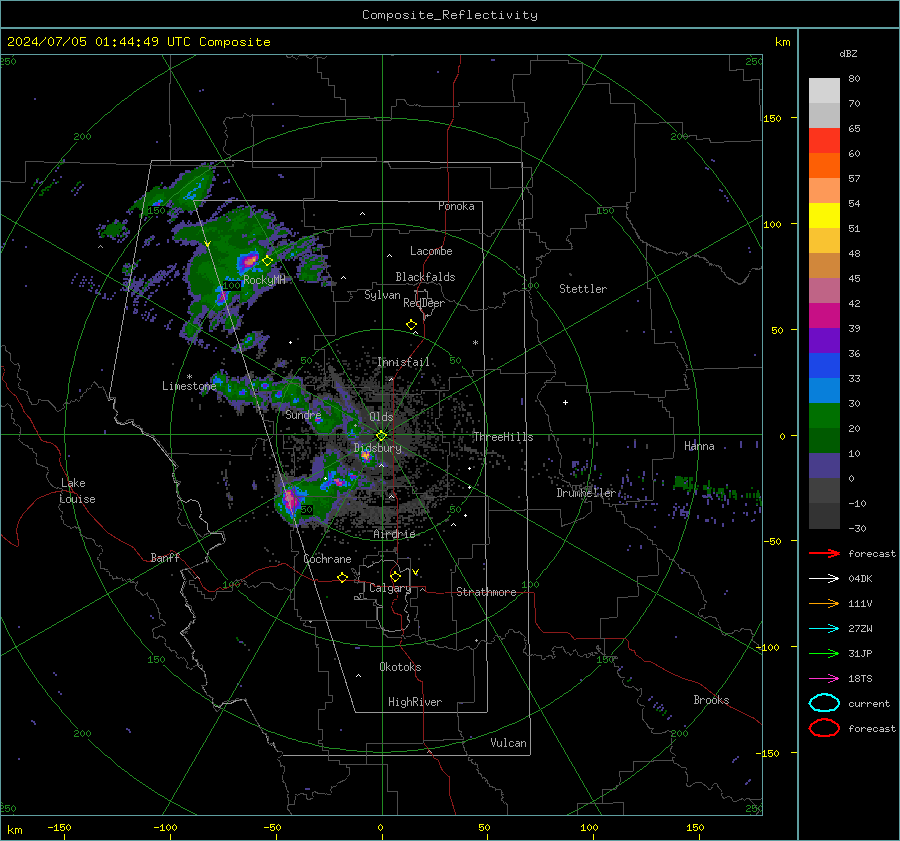Image resolution: width=900 pixels, height=841 pixels.
Task: Click the orange swatch between 60 and 57
Action: click(x=824, y=166)
